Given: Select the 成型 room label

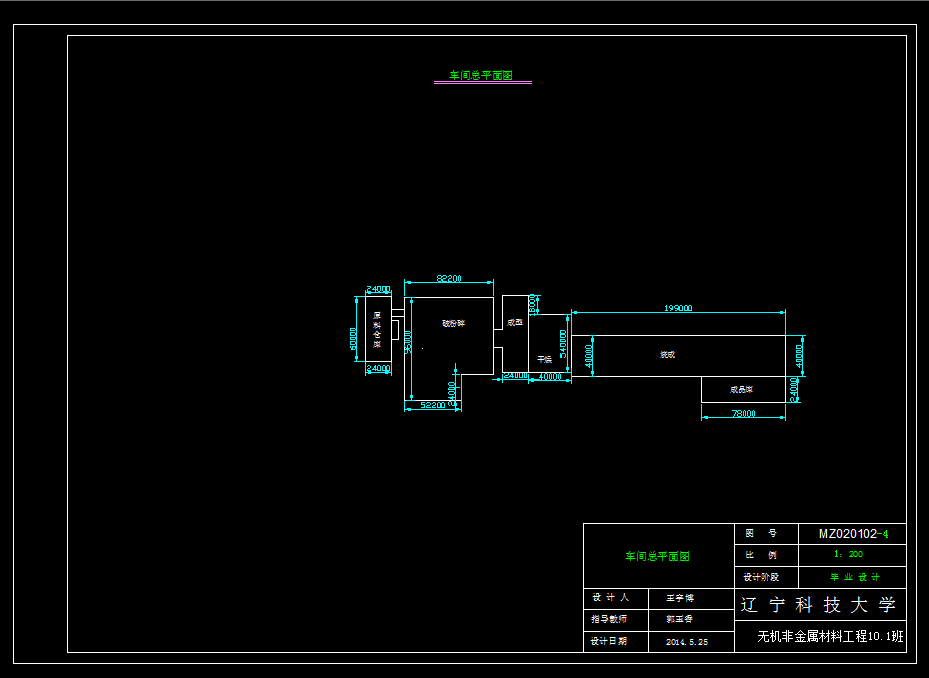Looking at the screenshot, I should 515,322.
